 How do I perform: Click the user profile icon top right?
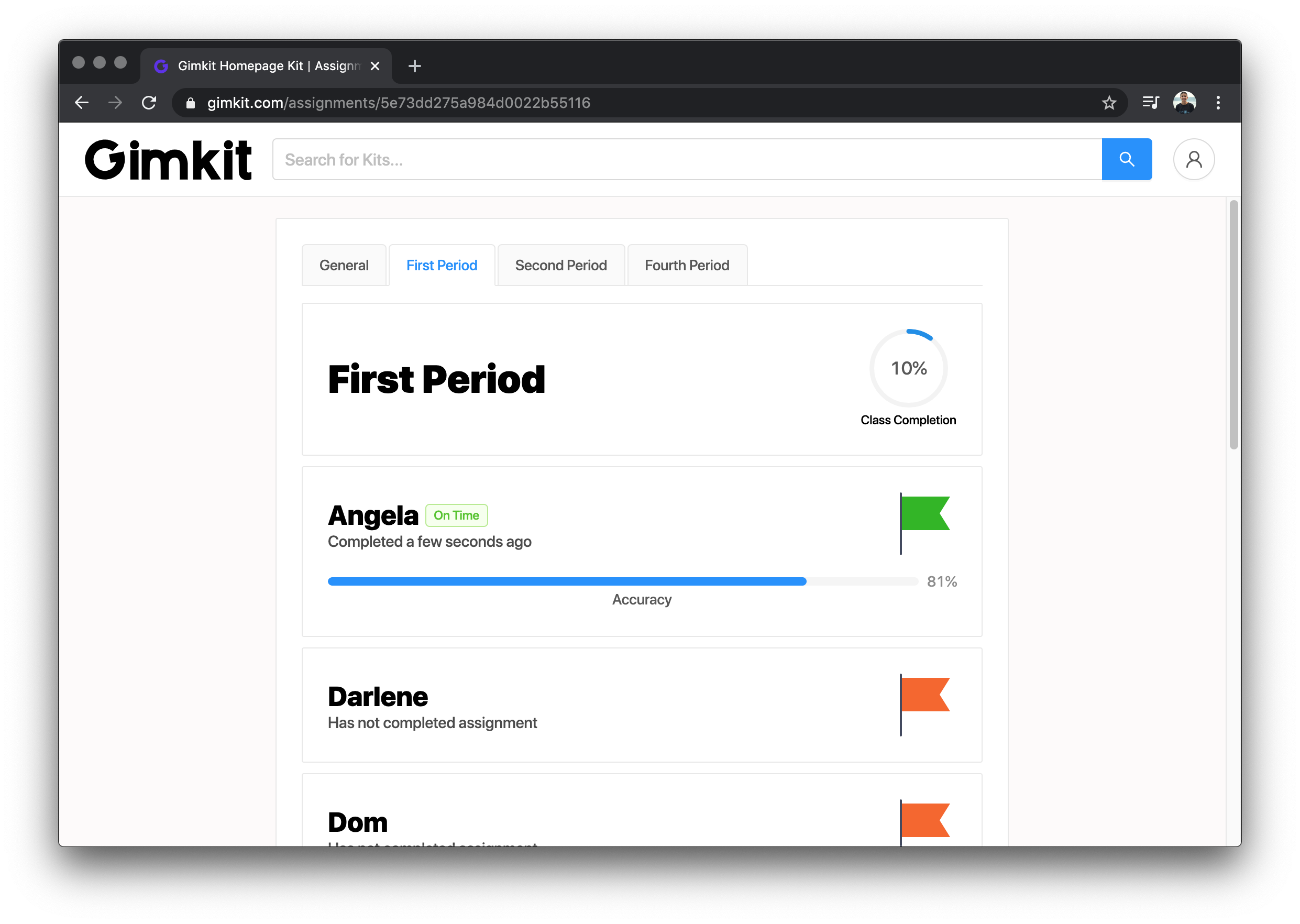coord(1194,159)
